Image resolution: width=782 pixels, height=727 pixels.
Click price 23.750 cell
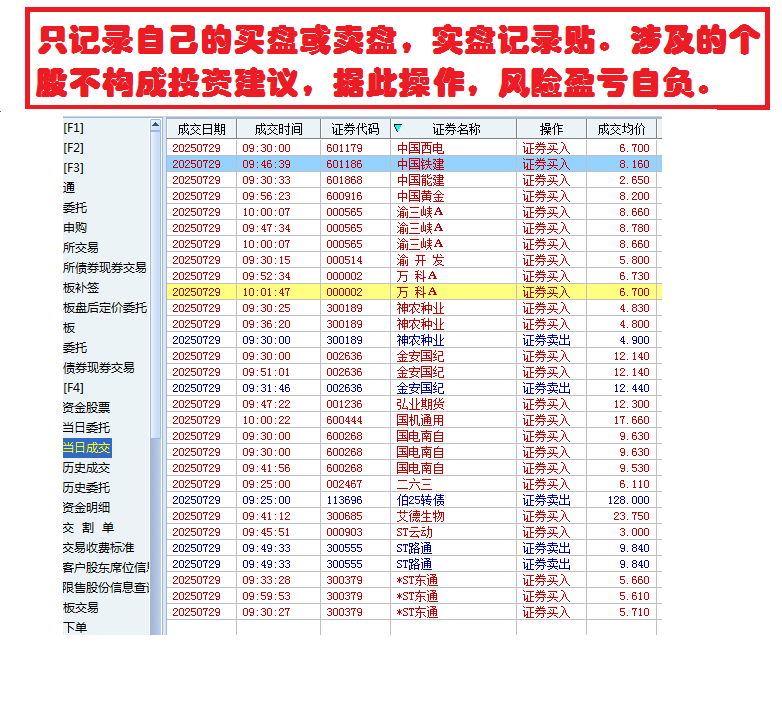(631, 516)
